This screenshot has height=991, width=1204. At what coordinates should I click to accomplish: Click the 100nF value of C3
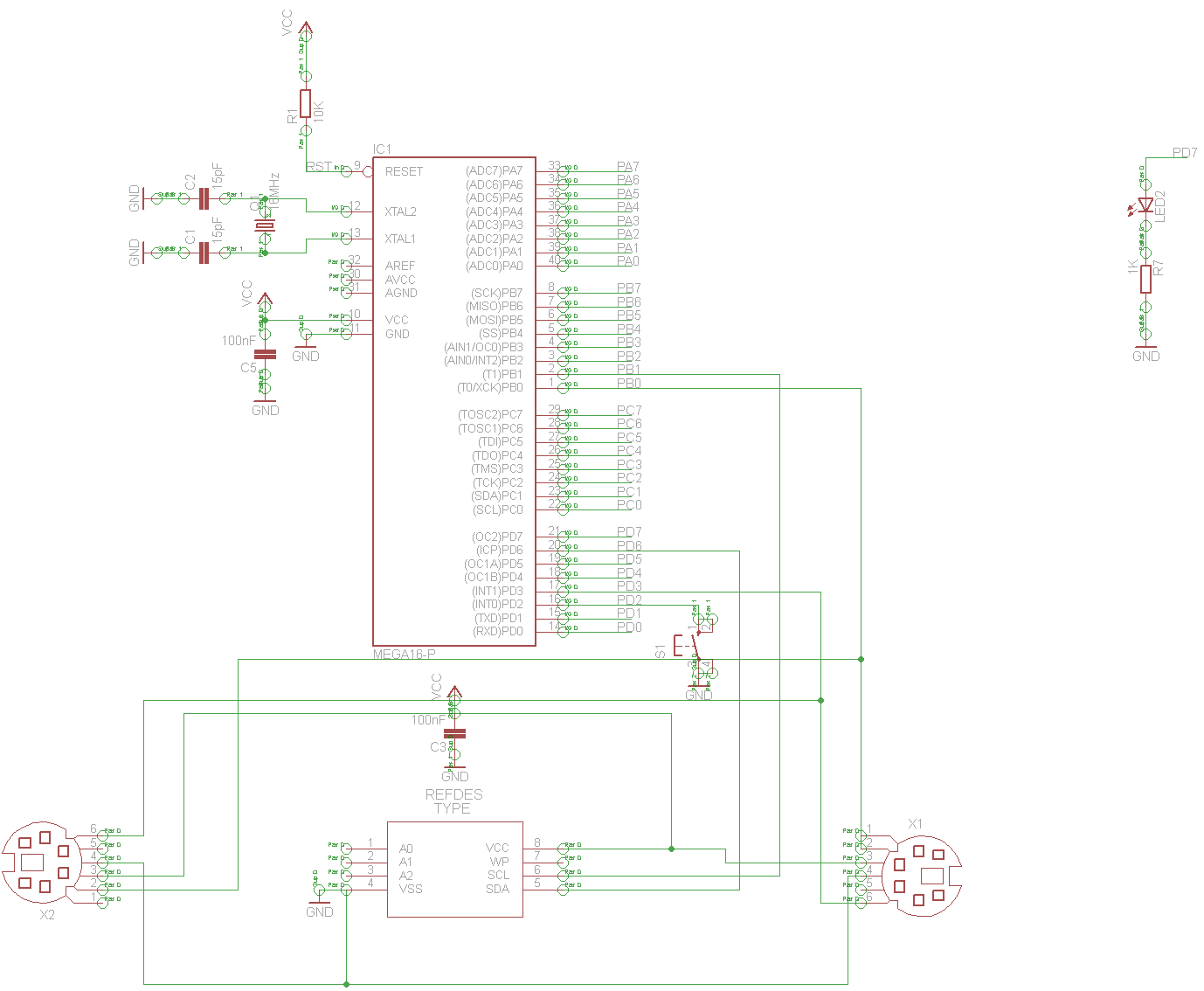[428, 720]
